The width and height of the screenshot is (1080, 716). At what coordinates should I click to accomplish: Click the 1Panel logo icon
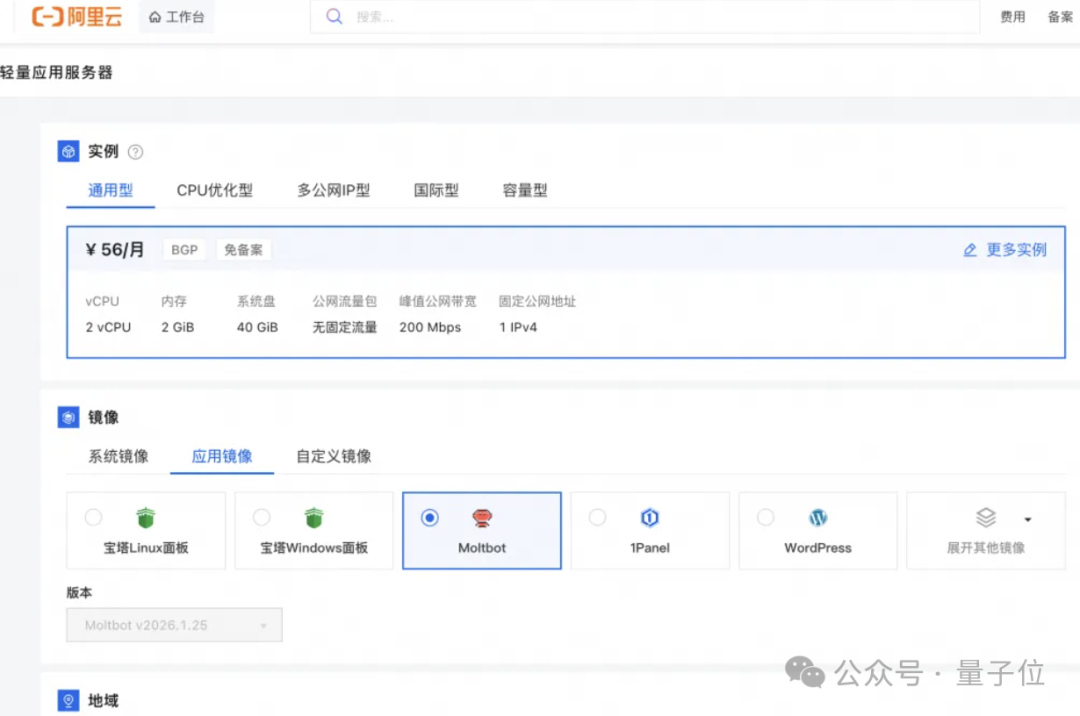650,518
